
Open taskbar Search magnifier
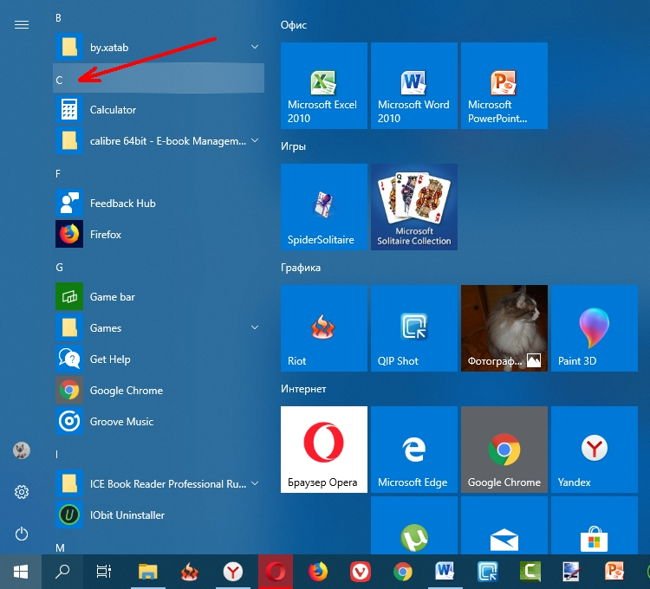63,572
